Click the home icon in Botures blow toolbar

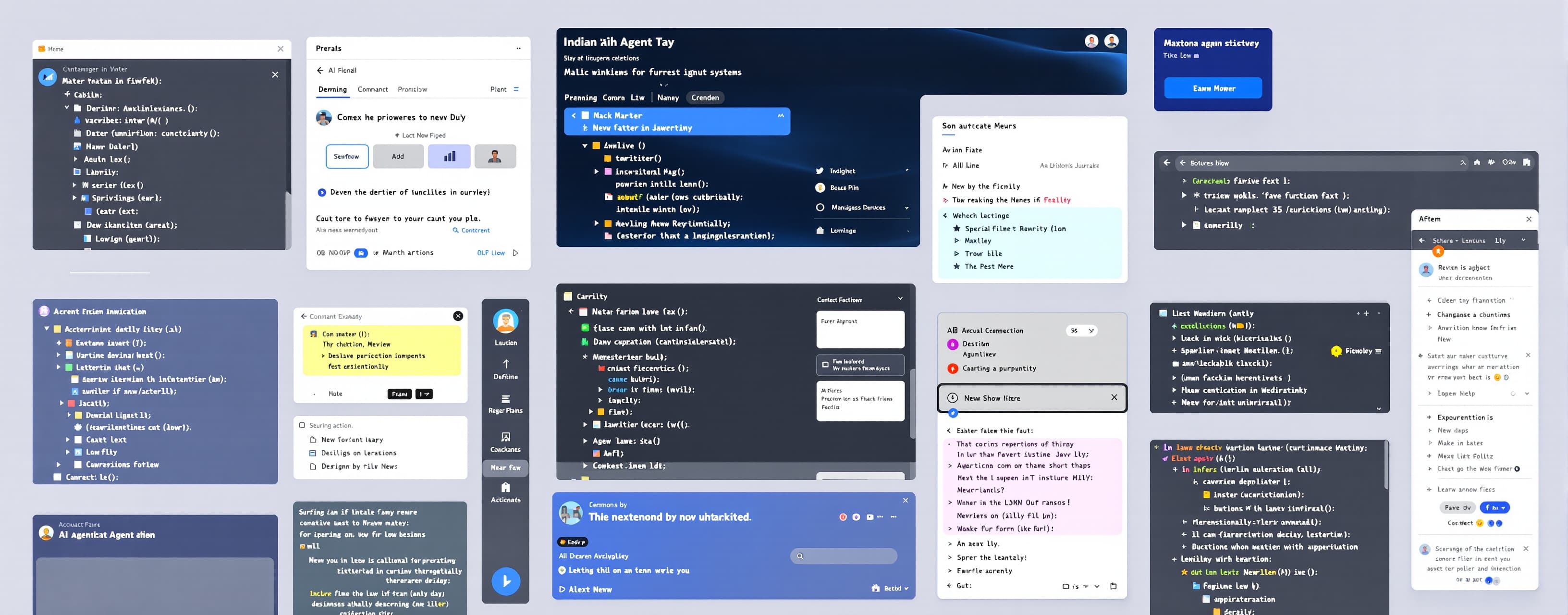click(1477, 162)
